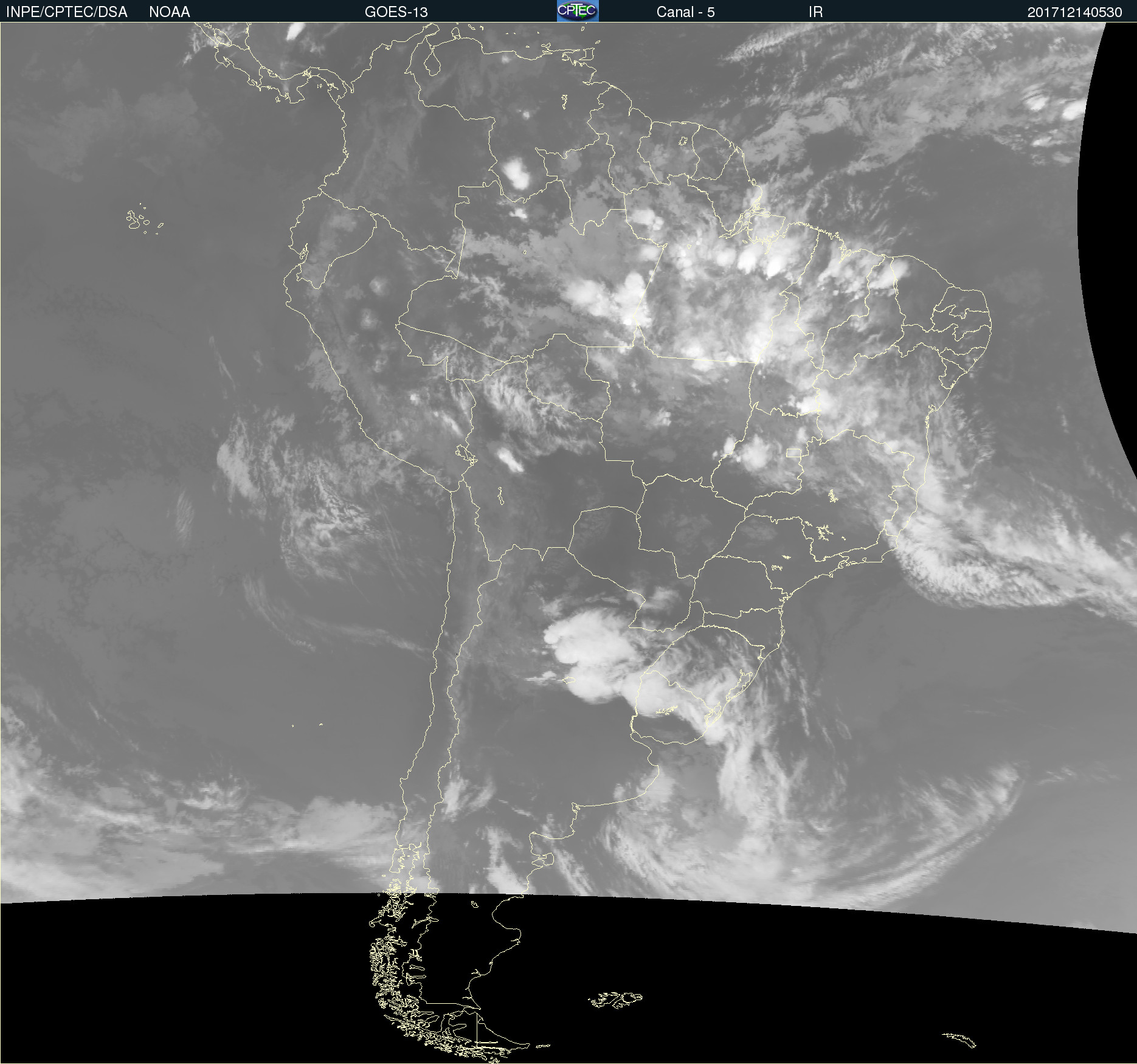Click the NOAA label in header
This screenshot has width=1137, height=1064.
coord(170,12)
